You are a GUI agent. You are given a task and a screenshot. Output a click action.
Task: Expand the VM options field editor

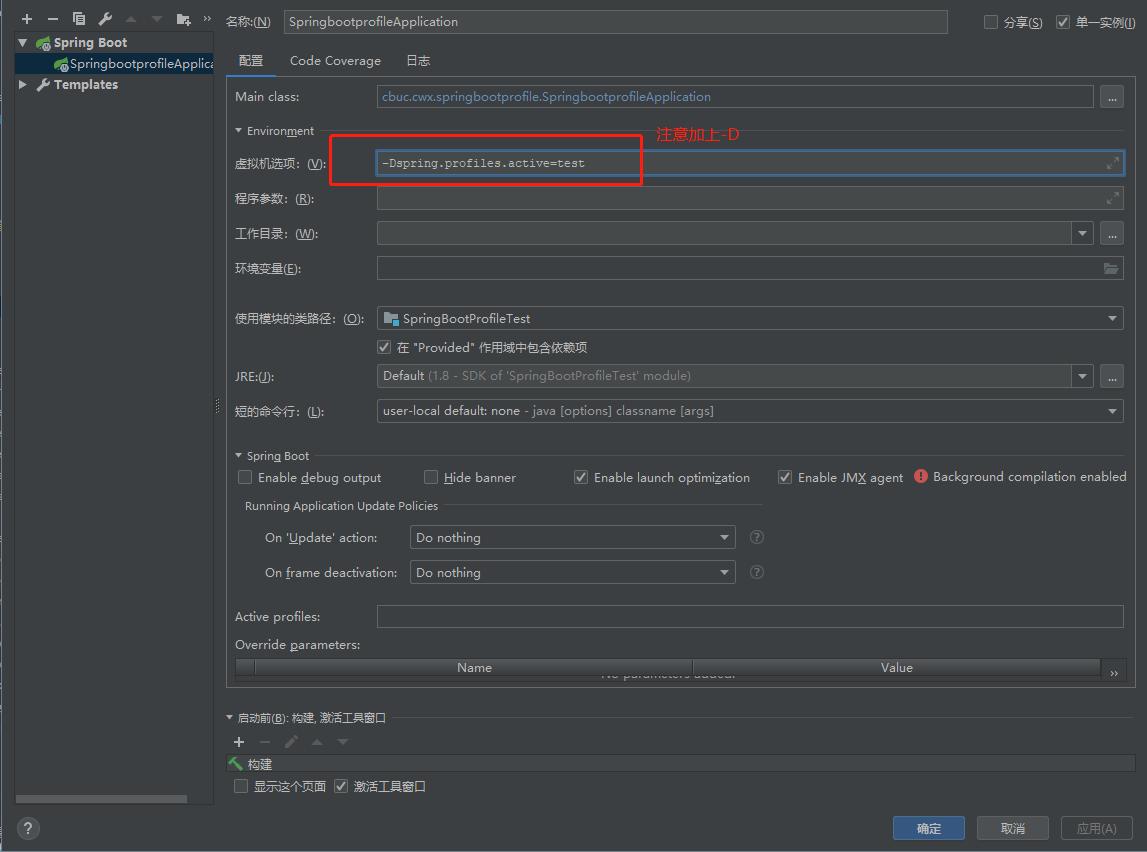[1113, 163]
